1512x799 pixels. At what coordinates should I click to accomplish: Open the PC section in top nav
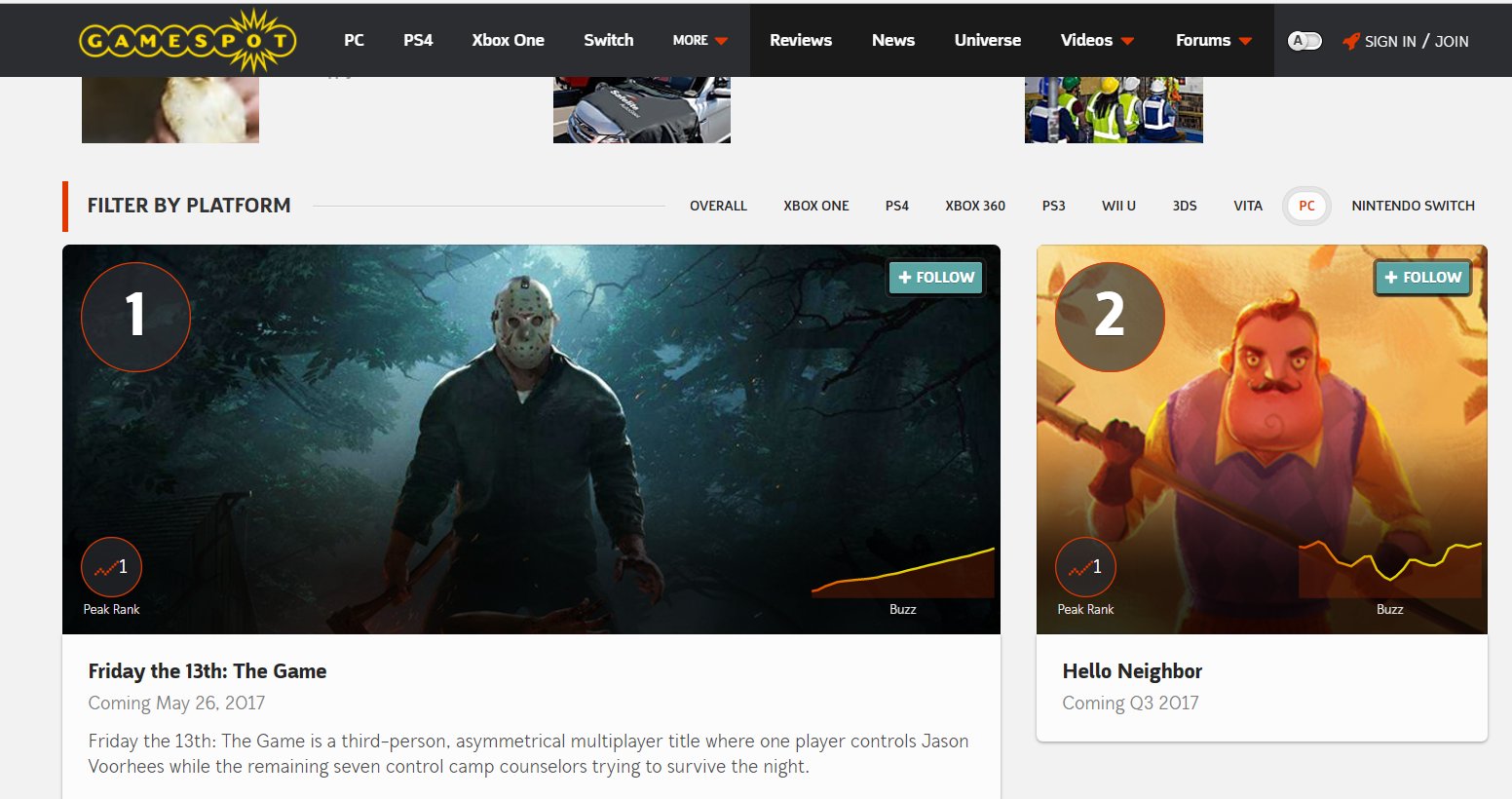pos(354,40)
